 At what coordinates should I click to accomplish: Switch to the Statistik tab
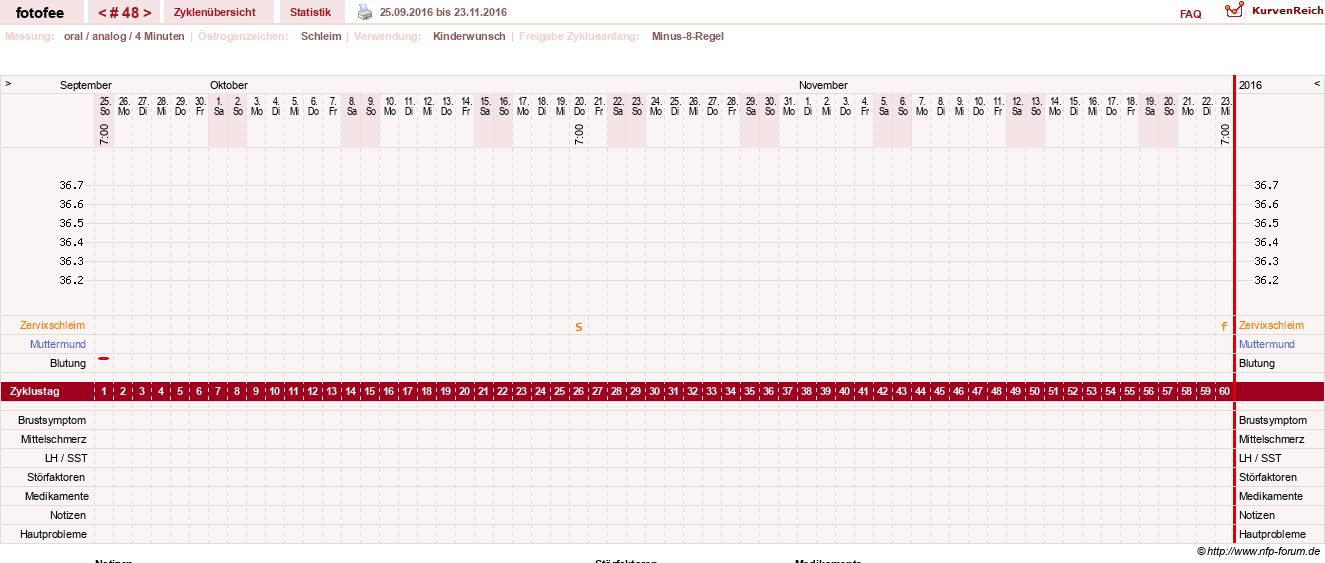(x=310, y=12)
